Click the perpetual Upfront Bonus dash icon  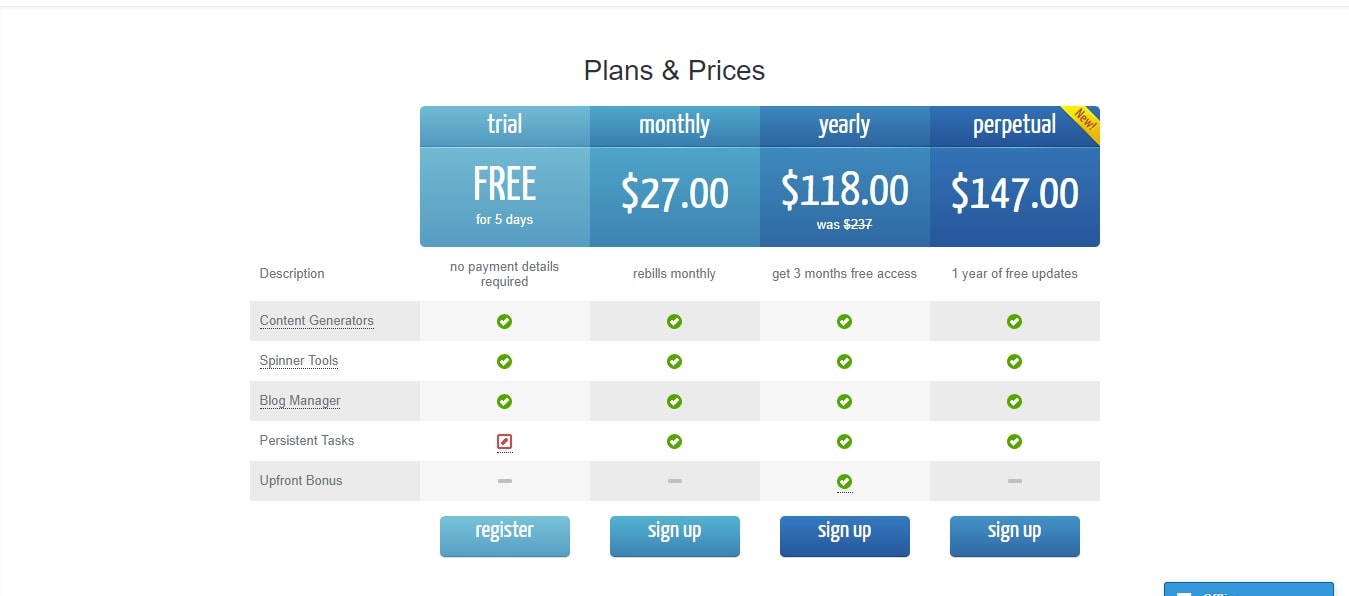(1015, 481)
